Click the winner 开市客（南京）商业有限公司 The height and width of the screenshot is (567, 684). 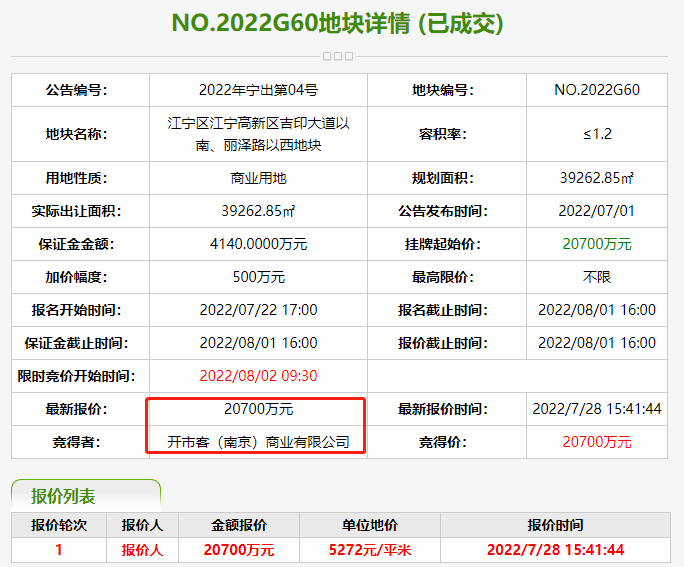[258, 442]
